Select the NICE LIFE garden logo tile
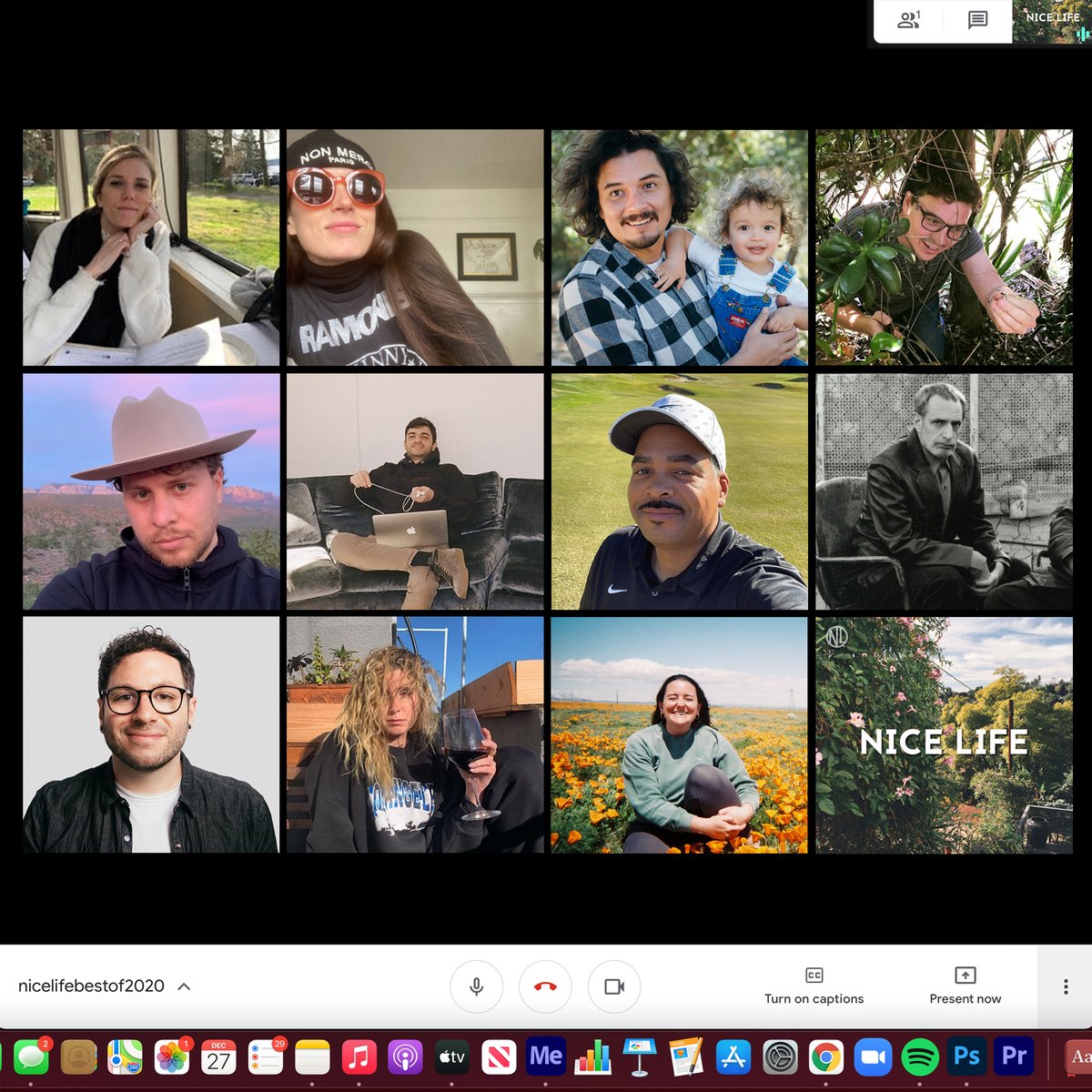 point(944,735)
